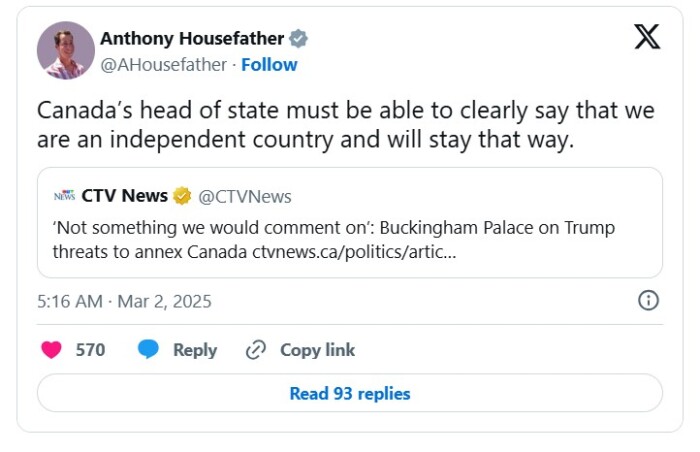Click the CTV News logo avatar
Viewport: 700px width, 452px height.
point(65,196)
